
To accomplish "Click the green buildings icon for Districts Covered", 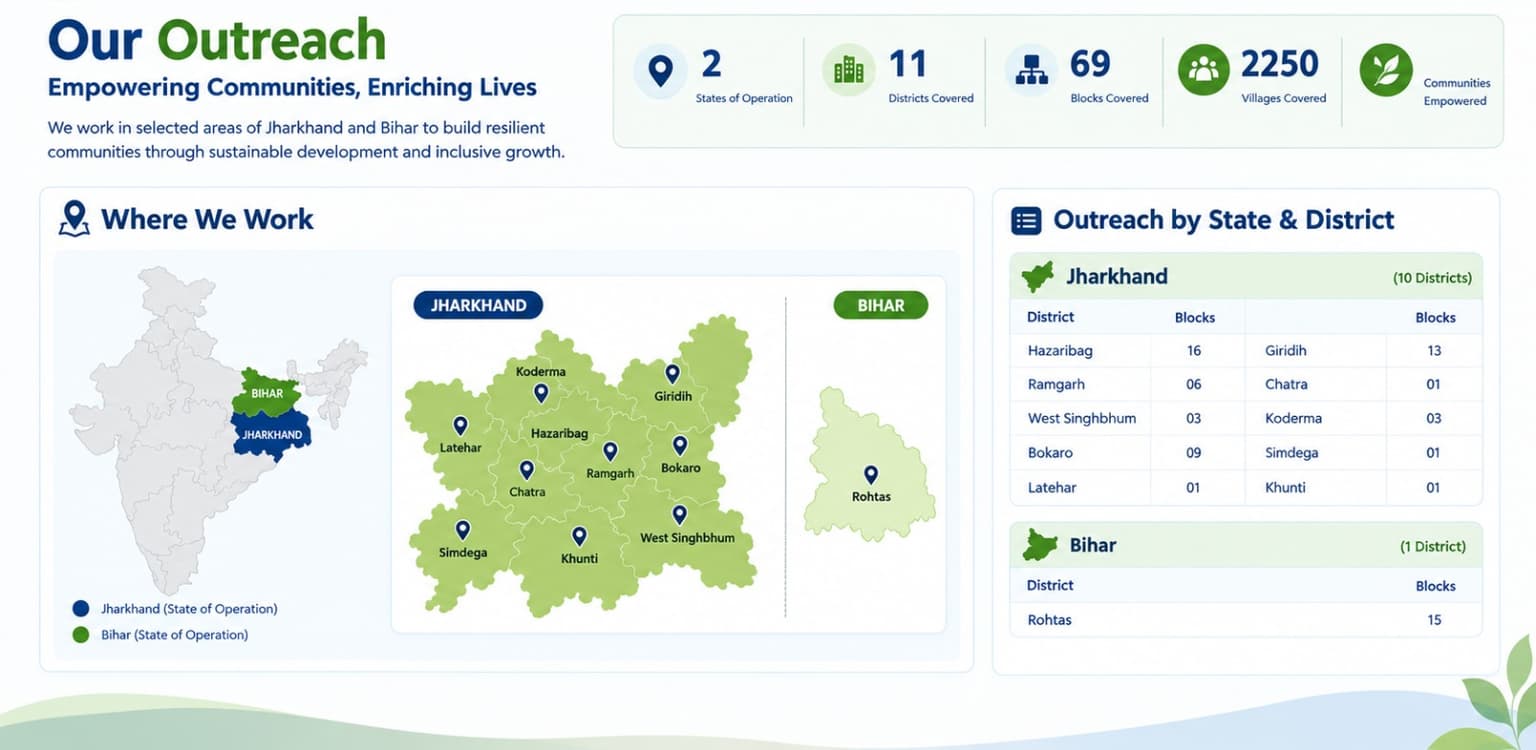I will coord(848,70).
